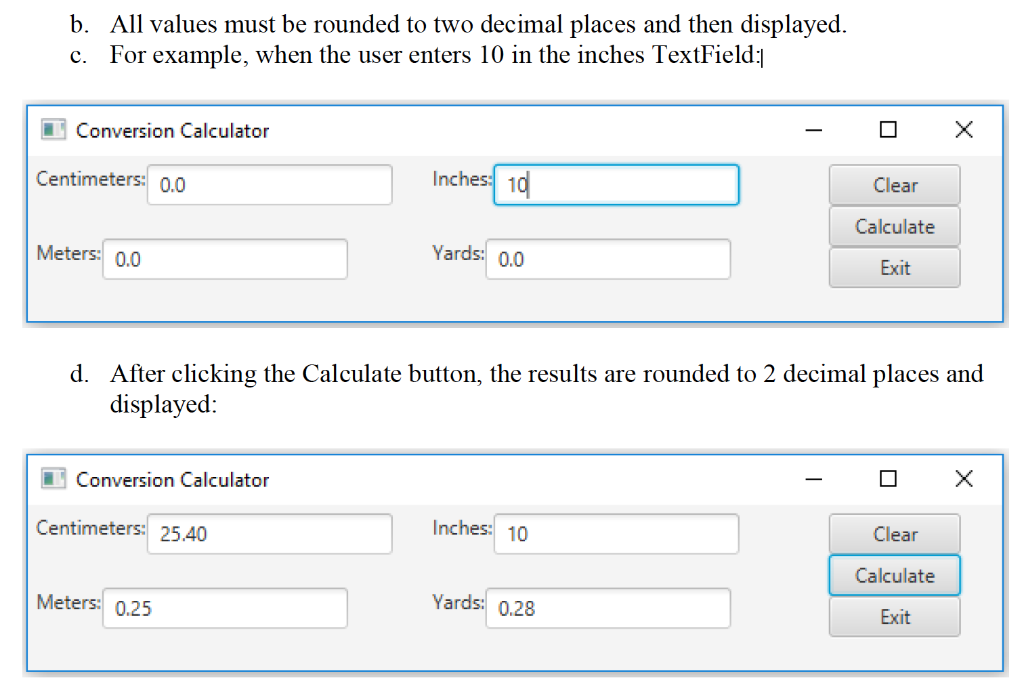Select the Yards field showing 0.28
The image size is (1024, 695).
coord(608,608)
